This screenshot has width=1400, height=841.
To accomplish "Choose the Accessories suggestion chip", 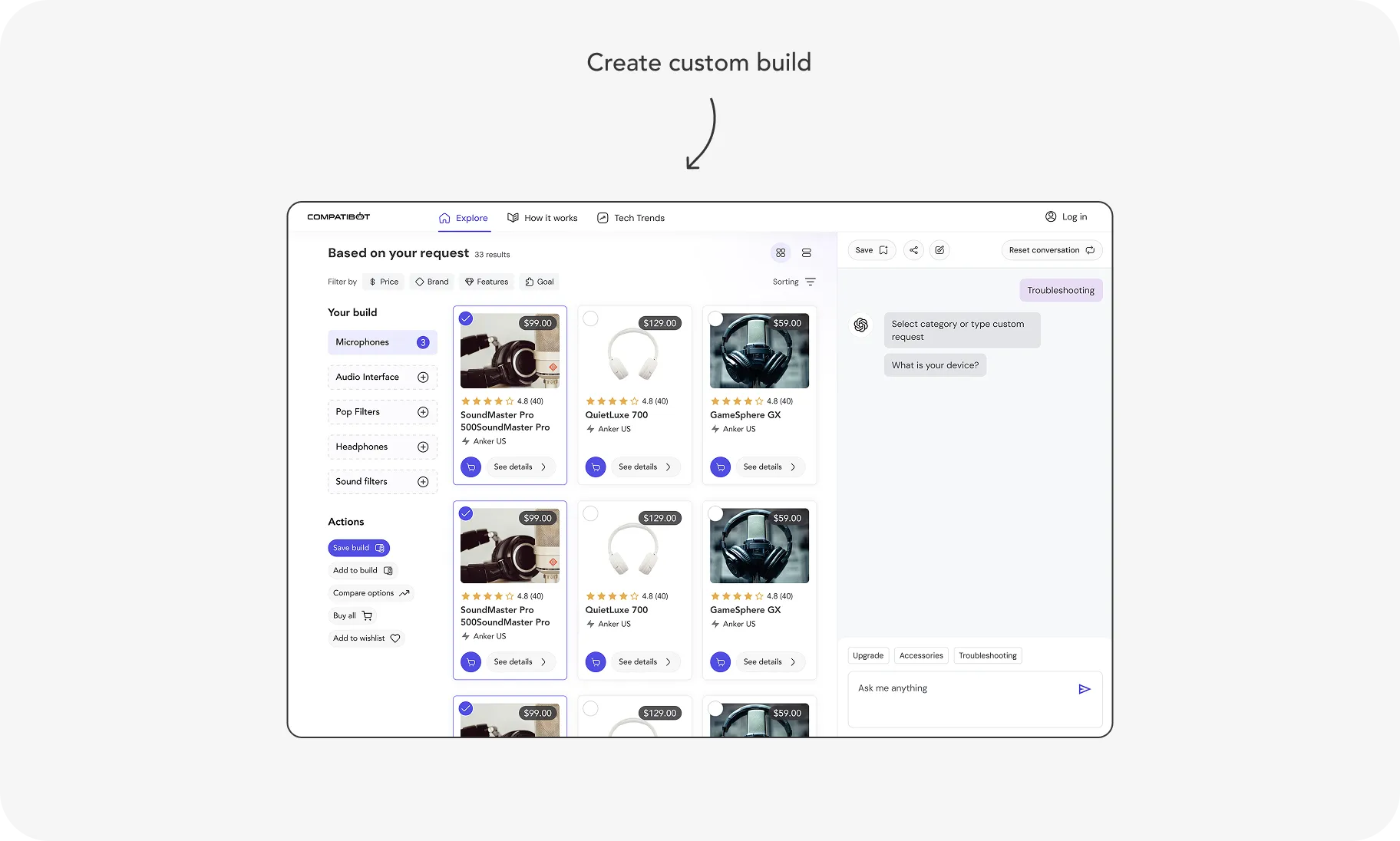I will click(x=921, y=655).
